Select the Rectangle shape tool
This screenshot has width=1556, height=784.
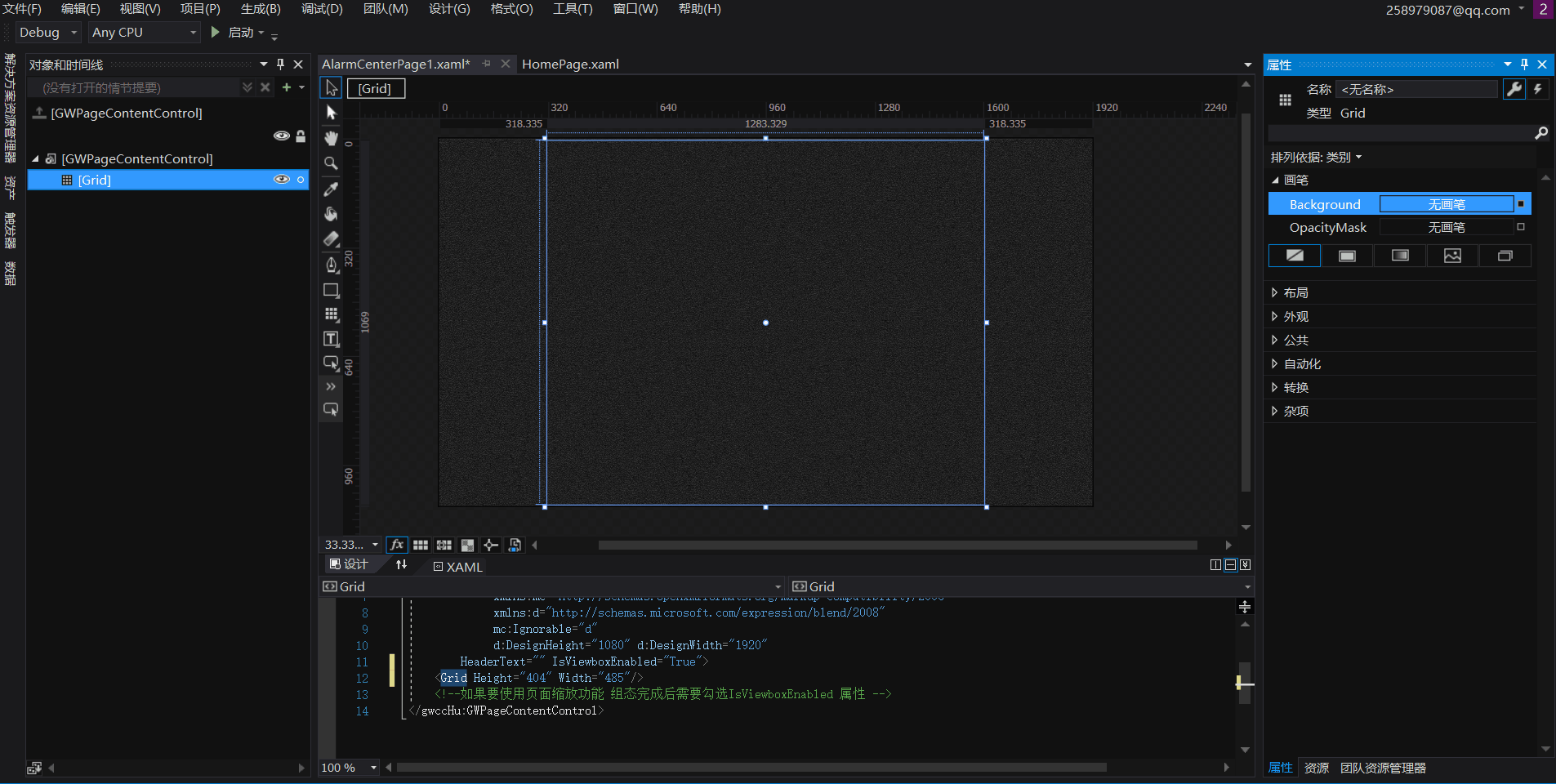[x=331, y=290]
